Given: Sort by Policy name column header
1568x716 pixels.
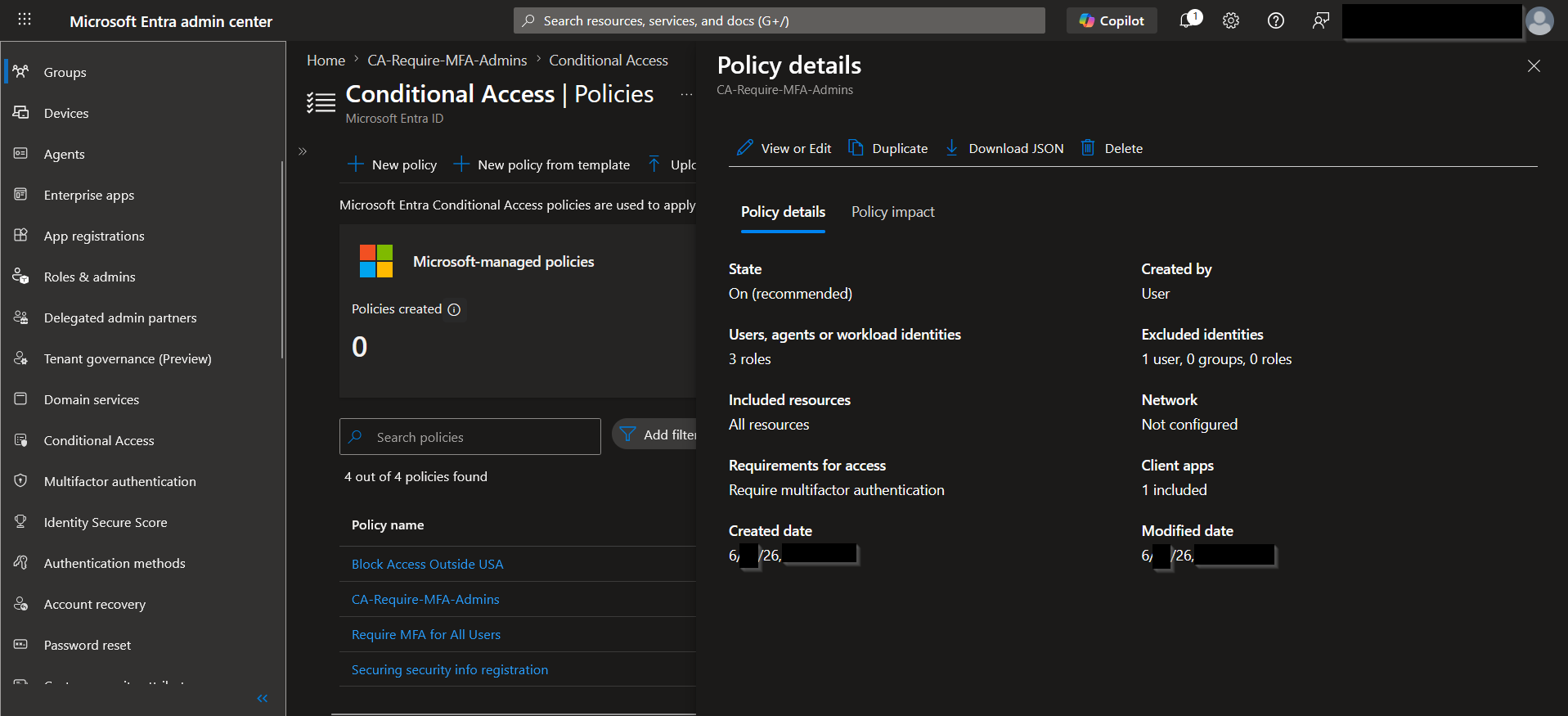Looking at the screenshot, I should coord(388,525).
